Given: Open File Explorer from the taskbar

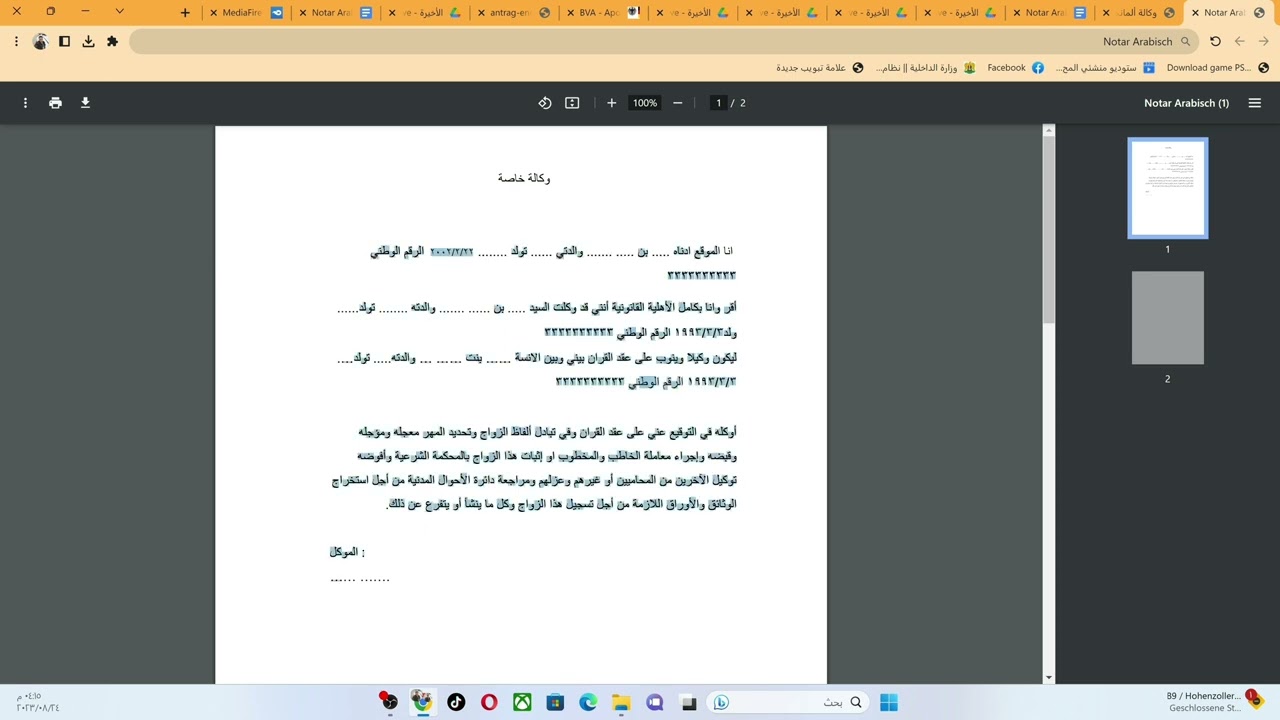Looking at the screenshot, I should pyautogui.click(x=621, y=702).
